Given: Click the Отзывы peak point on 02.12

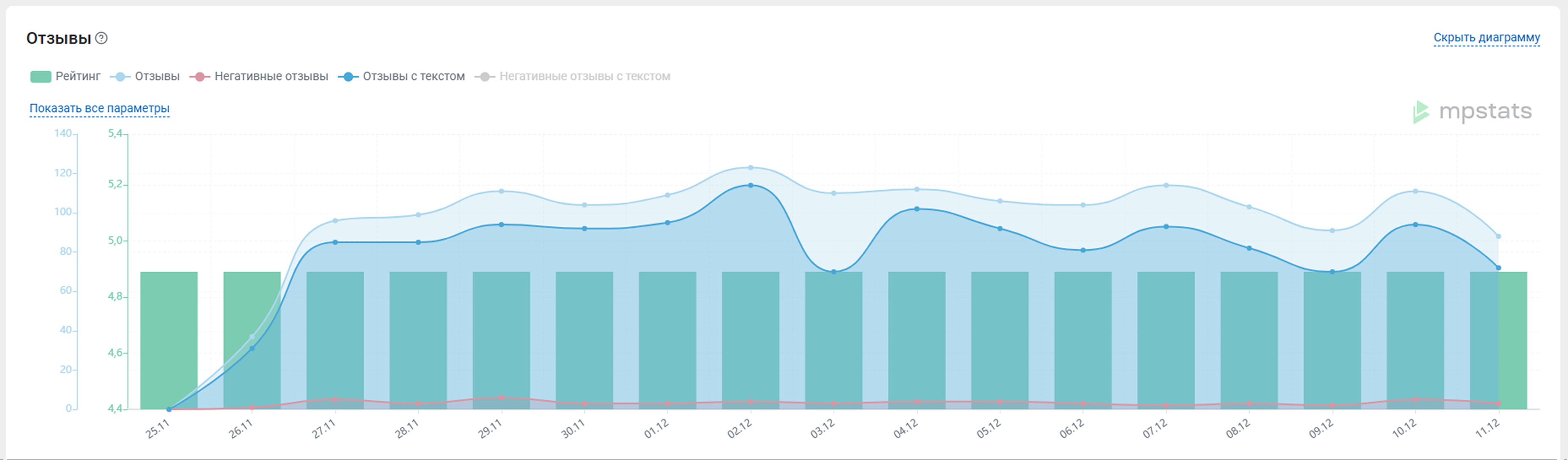Looking at the screenshot, I should click(751, 167).
